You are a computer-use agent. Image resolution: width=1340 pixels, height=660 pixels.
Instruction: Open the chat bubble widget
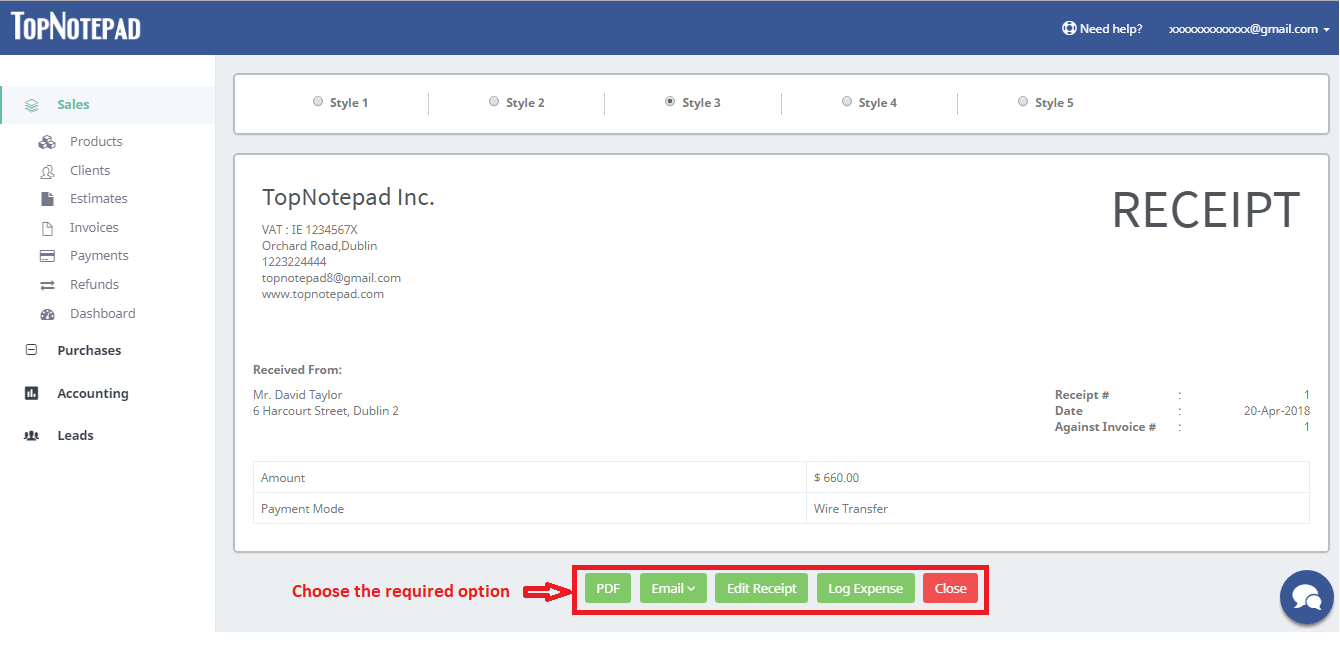point(1306,597)
